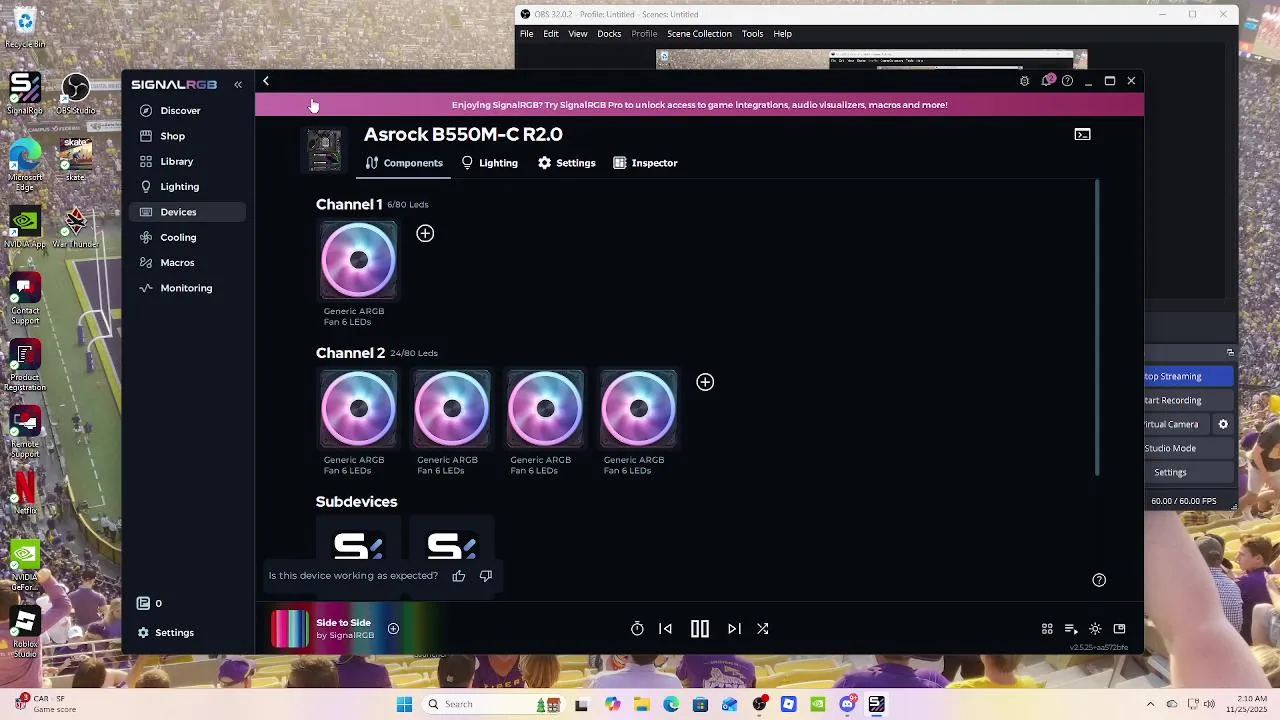Open Monitoring in the sidebar
The height and width of the screenshot is (720, 1280).
point(186,288)
